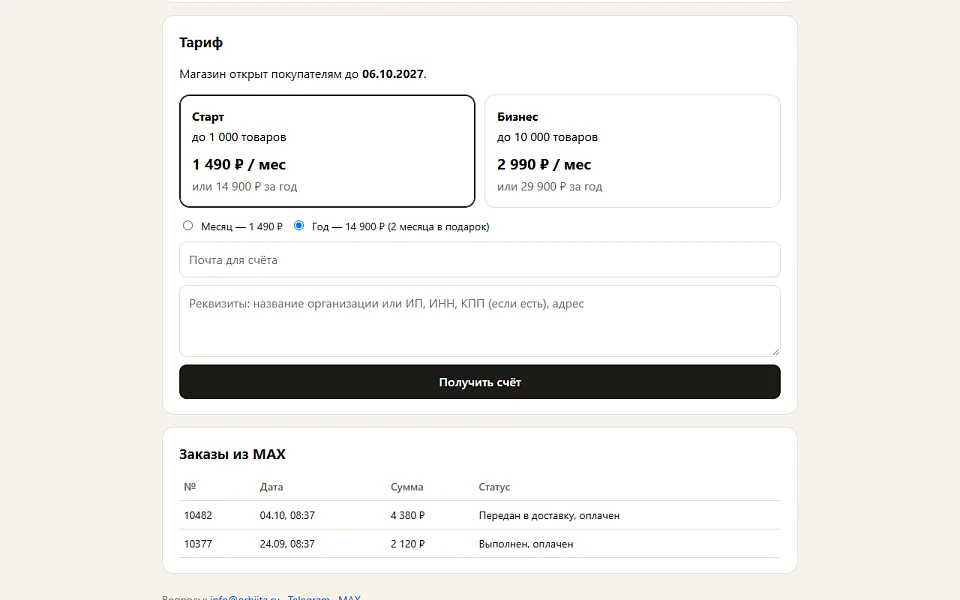Click the Статус column header
The width and height of the screenshot is (960, 600).
click(x=494, y=487)
